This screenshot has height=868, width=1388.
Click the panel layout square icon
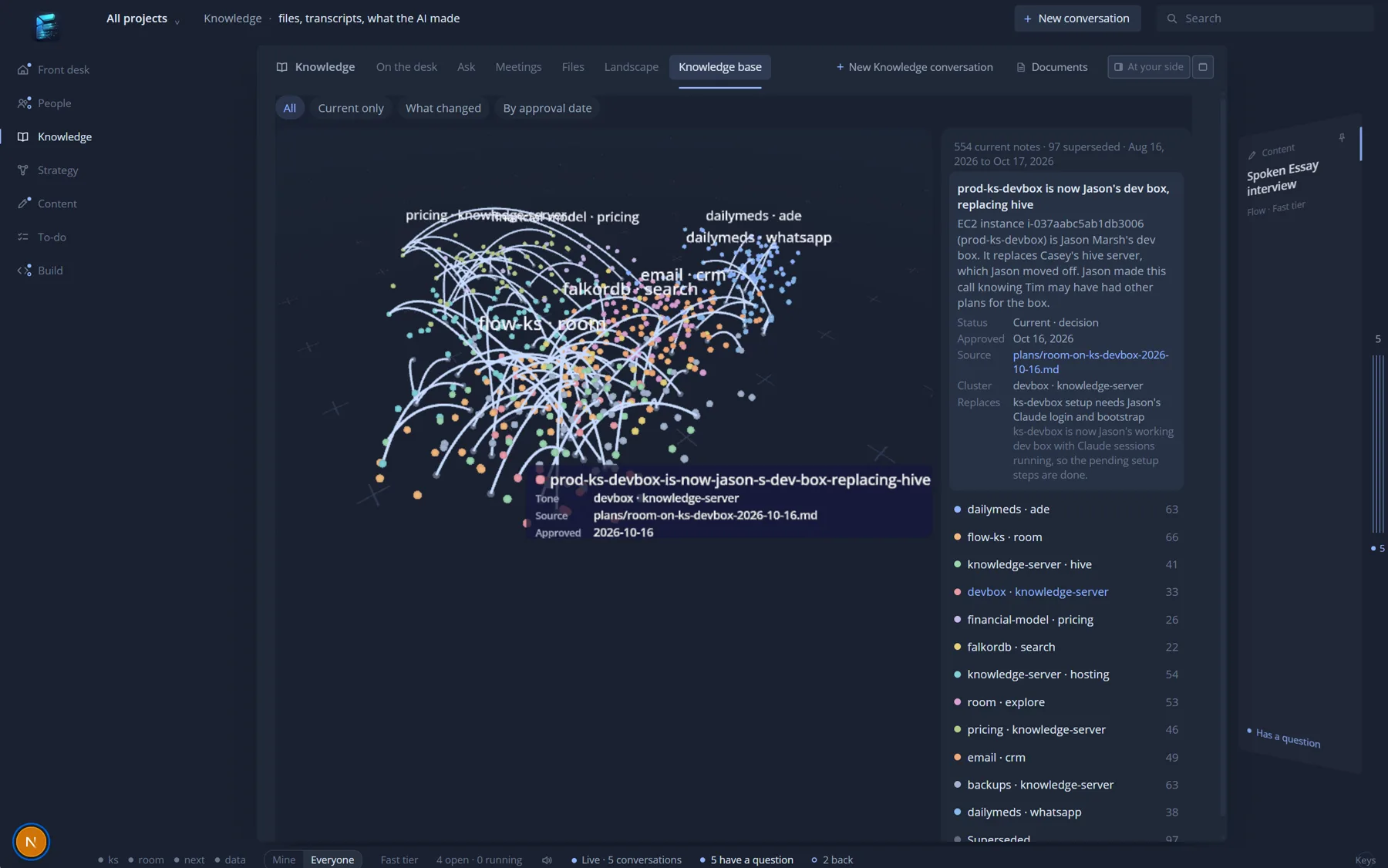[1202, 67]
